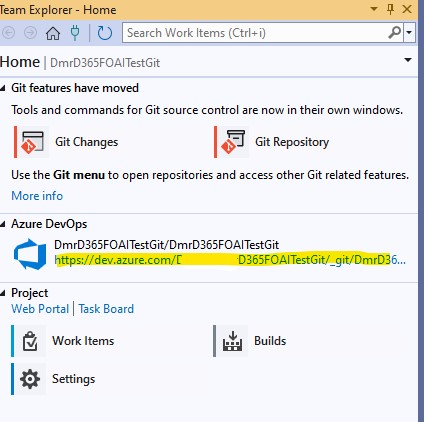Open Work Items page

tap(83, 341)
